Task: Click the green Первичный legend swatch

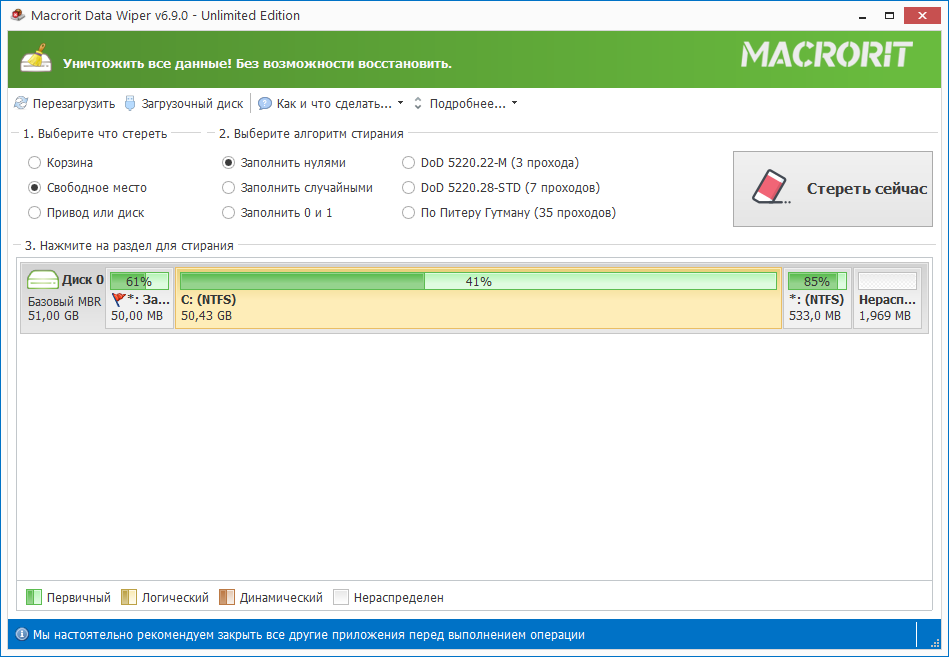Action: [35, 597]
